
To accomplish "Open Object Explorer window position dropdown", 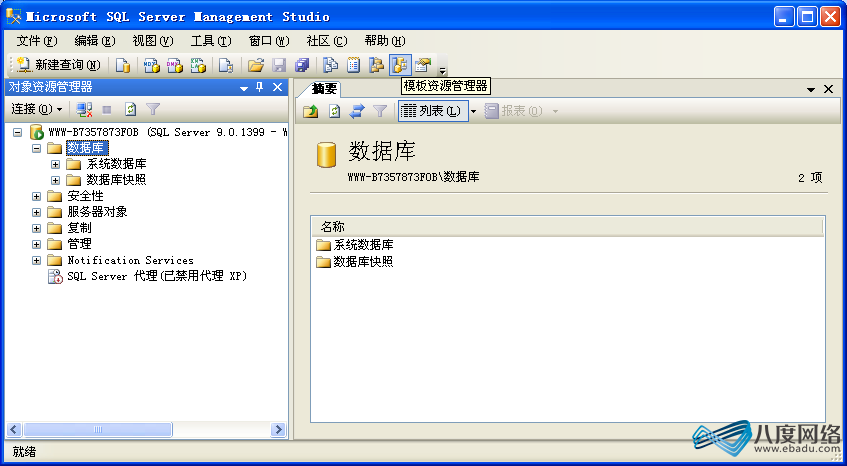I will point(244,87).
